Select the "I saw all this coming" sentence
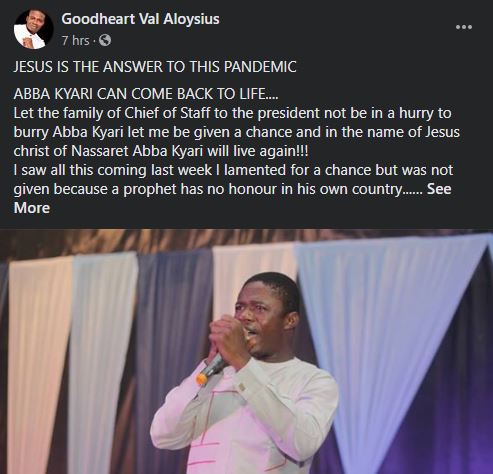 [x=233, y=170]
